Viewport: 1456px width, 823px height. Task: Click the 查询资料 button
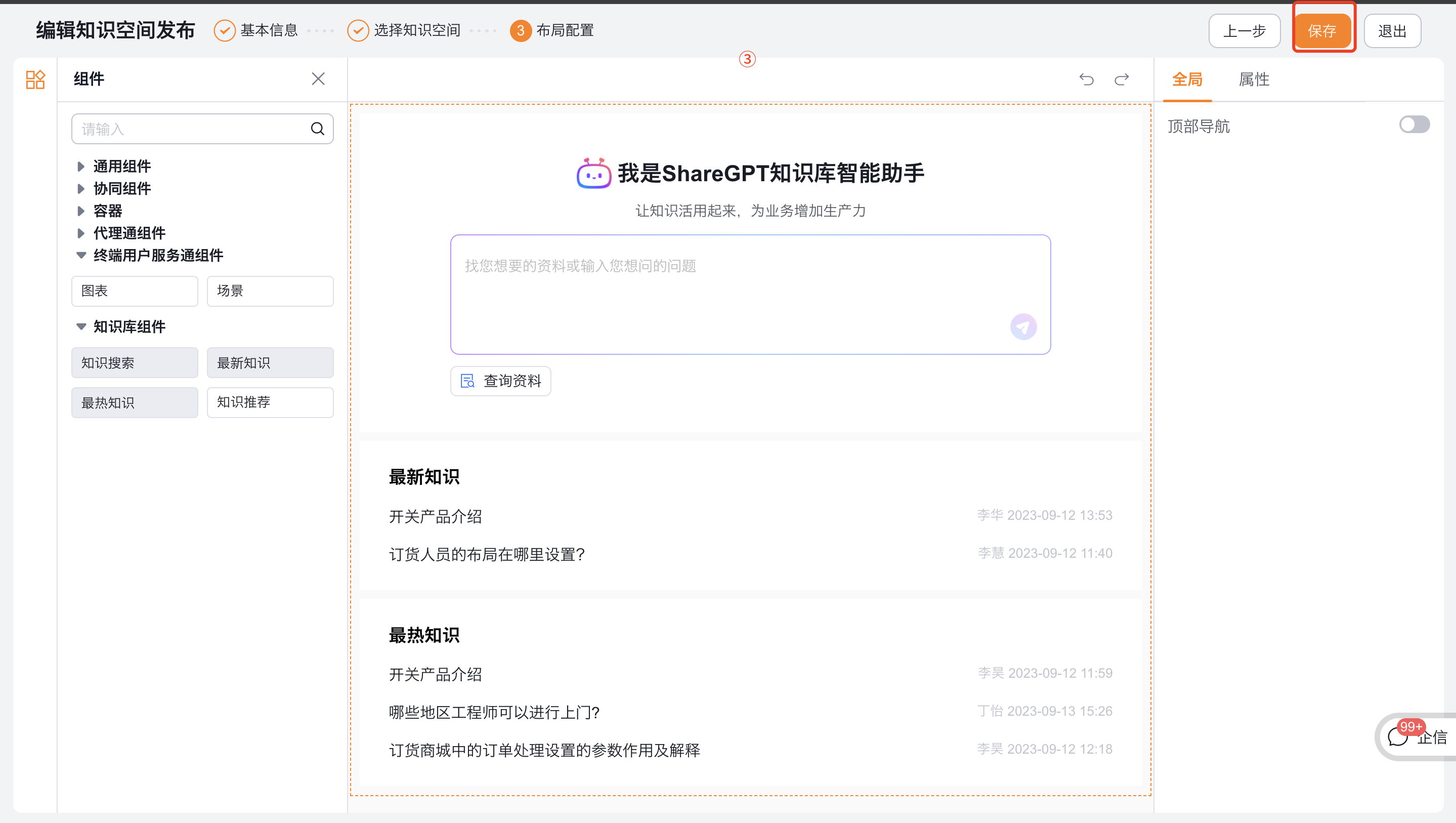500,381
